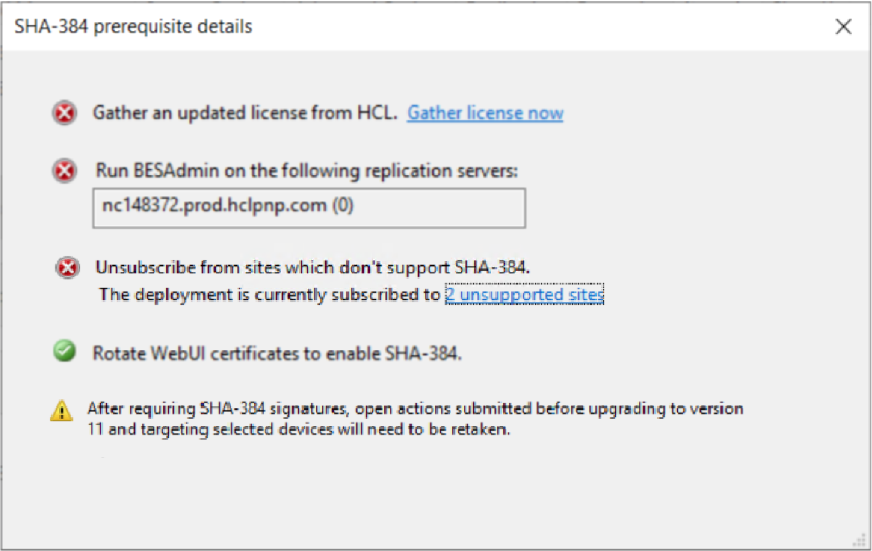Click the deployment is currently subscribed to text
The height and width of the screenshot is (551, 872).
coord(270,295)
